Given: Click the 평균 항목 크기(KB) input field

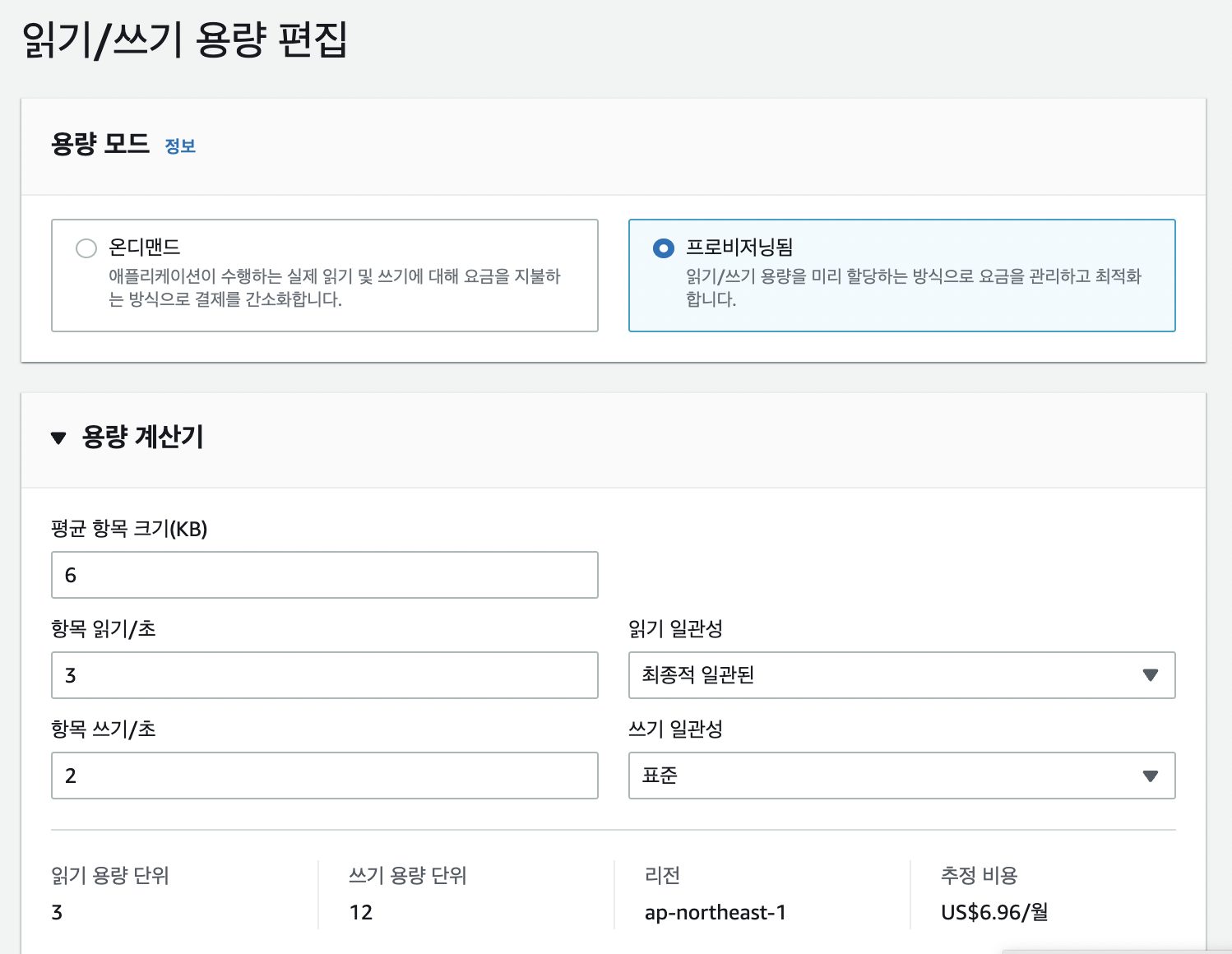Looking at the screenshot, I should pyautogui.click(x=325, y=575).
